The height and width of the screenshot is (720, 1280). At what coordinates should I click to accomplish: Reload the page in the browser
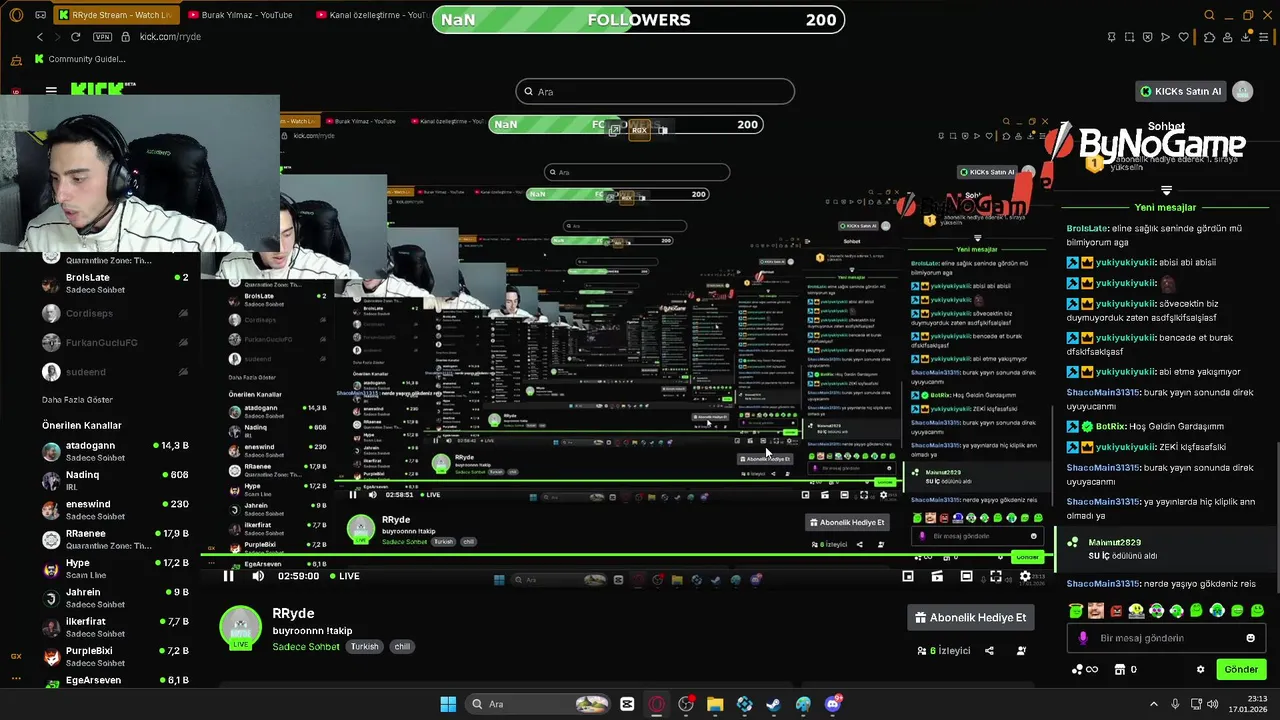pyautogui.click(x=75, y=37)
